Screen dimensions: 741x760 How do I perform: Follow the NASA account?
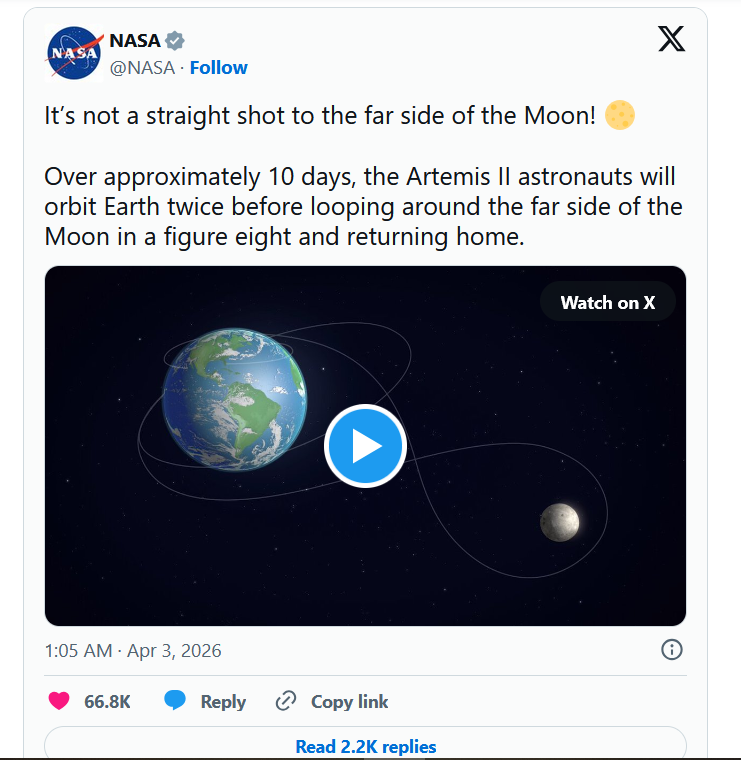click(x=219, y=68)
